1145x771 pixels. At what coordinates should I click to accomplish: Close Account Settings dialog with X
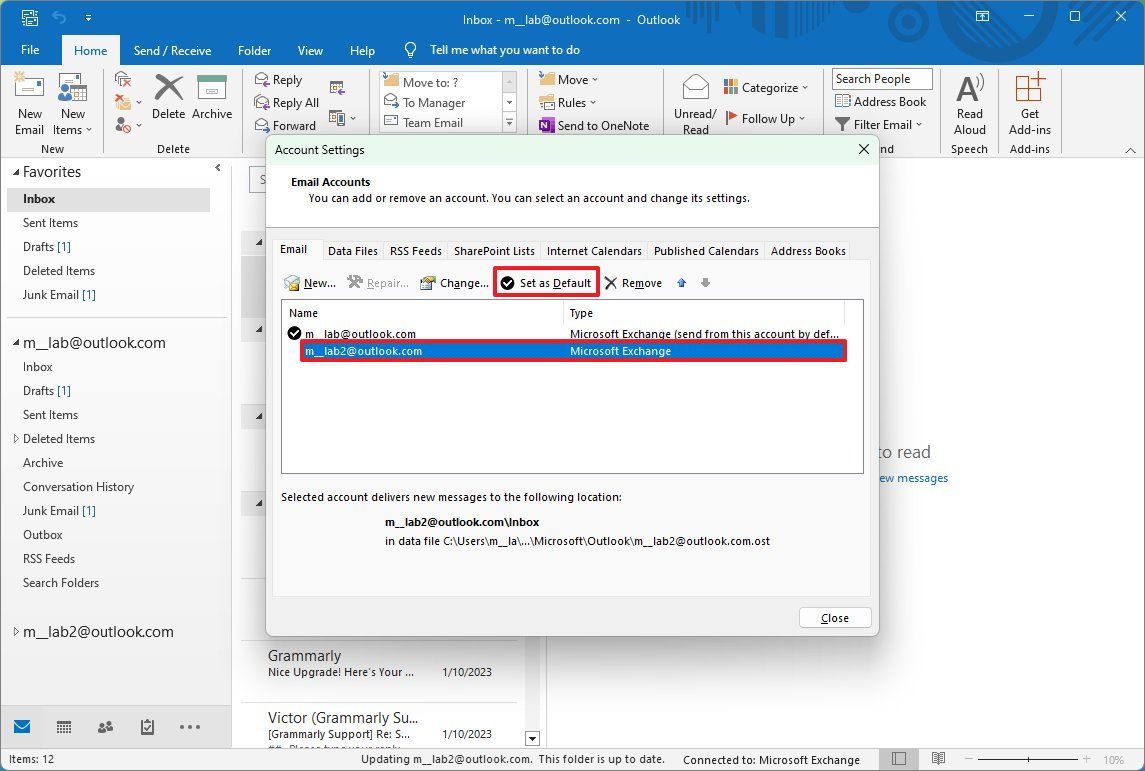[x=864, y=149]
